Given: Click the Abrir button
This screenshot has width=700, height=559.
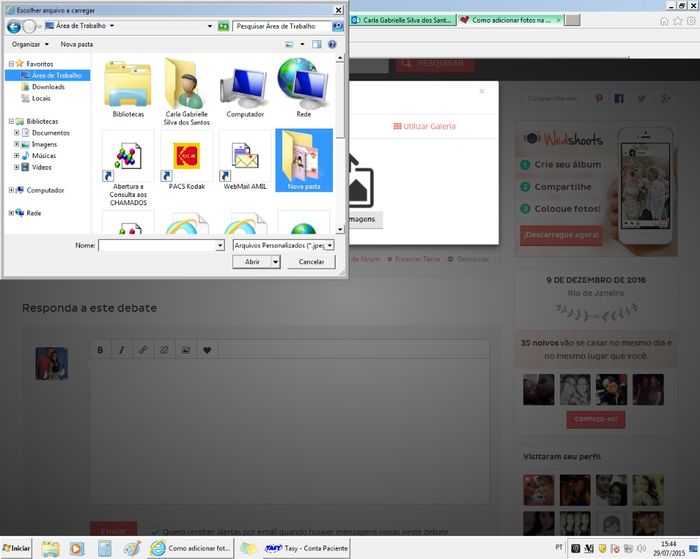Looking at the screenshot, I should pyautogui.click(x=252, y=262).
